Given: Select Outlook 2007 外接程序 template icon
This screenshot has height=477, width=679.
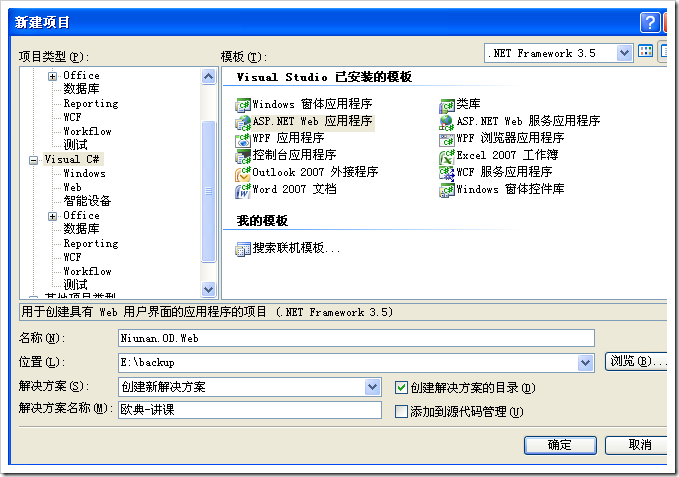Looking at the screenshot, I should 242,174.
